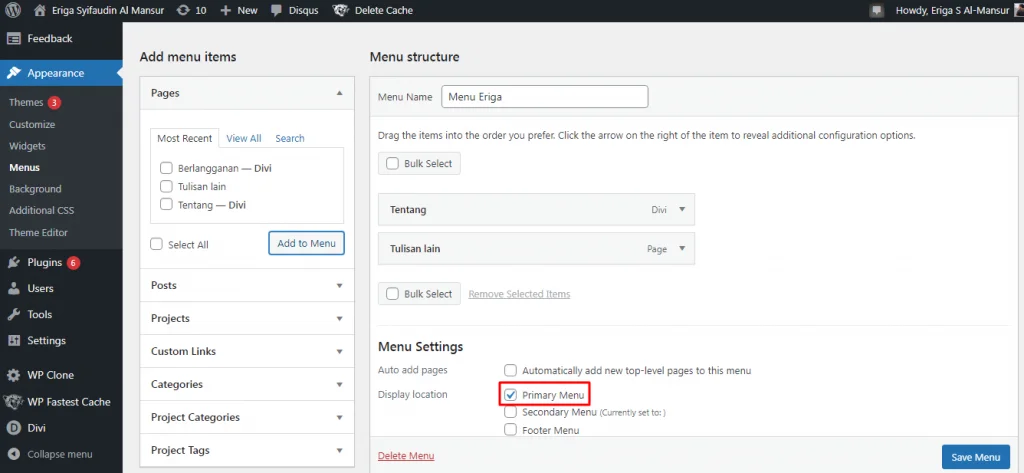Click the site name Eriga Syifaudin Al Mansur
1024x473 pixels.
tap(108, 10)
